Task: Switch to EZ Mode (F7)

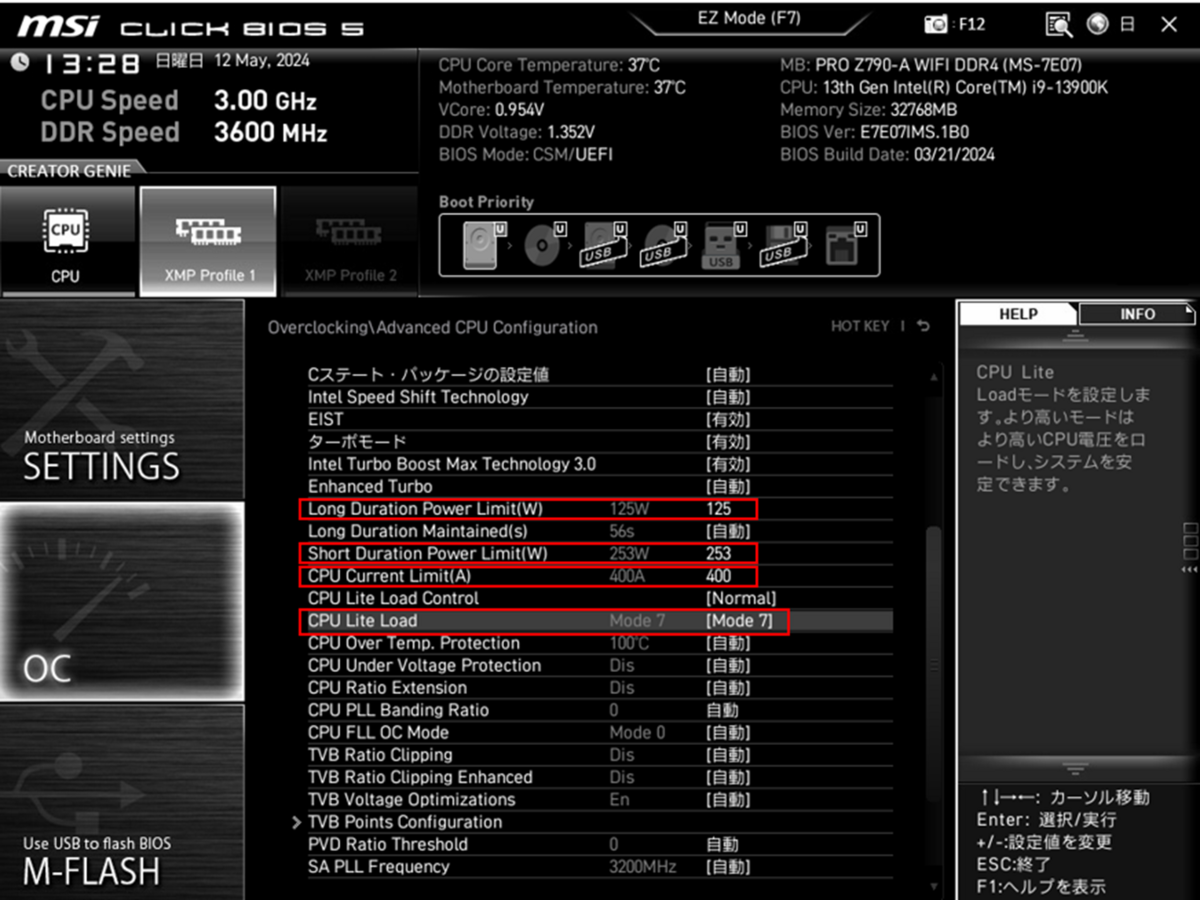Action: click(748, 18)
